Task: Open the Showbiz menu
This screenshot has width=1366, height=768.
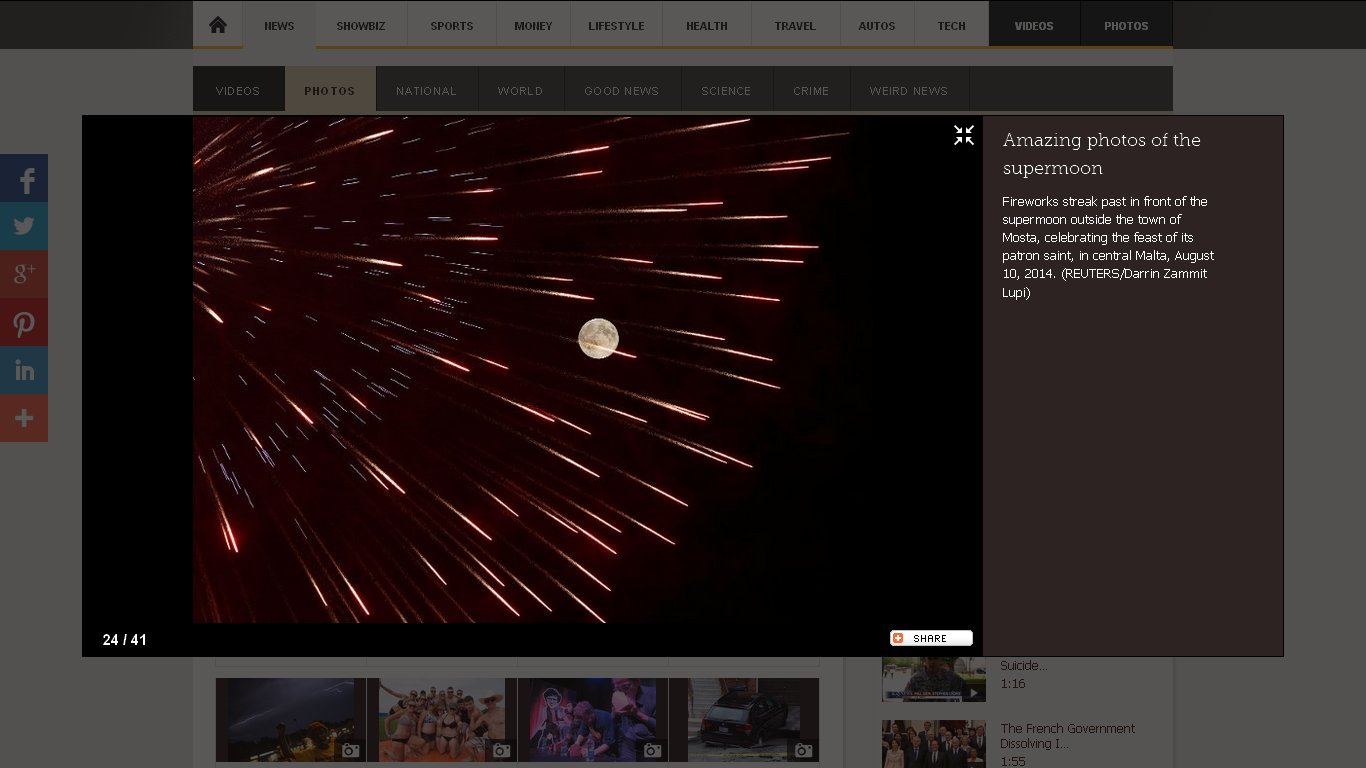Action: click(360, 26)
